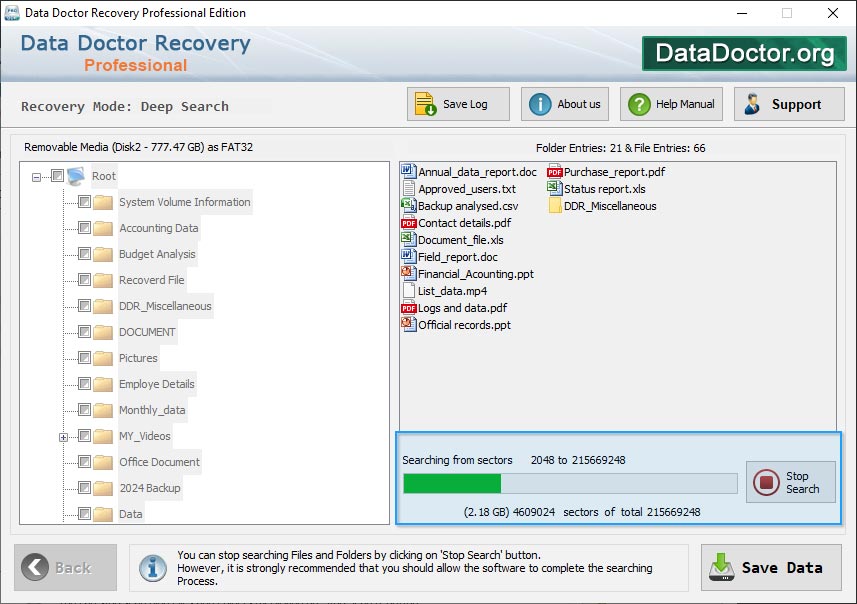Click DDR_Miscellaneous folder icon in file list

pyautogui.click(x=555, y=206)
